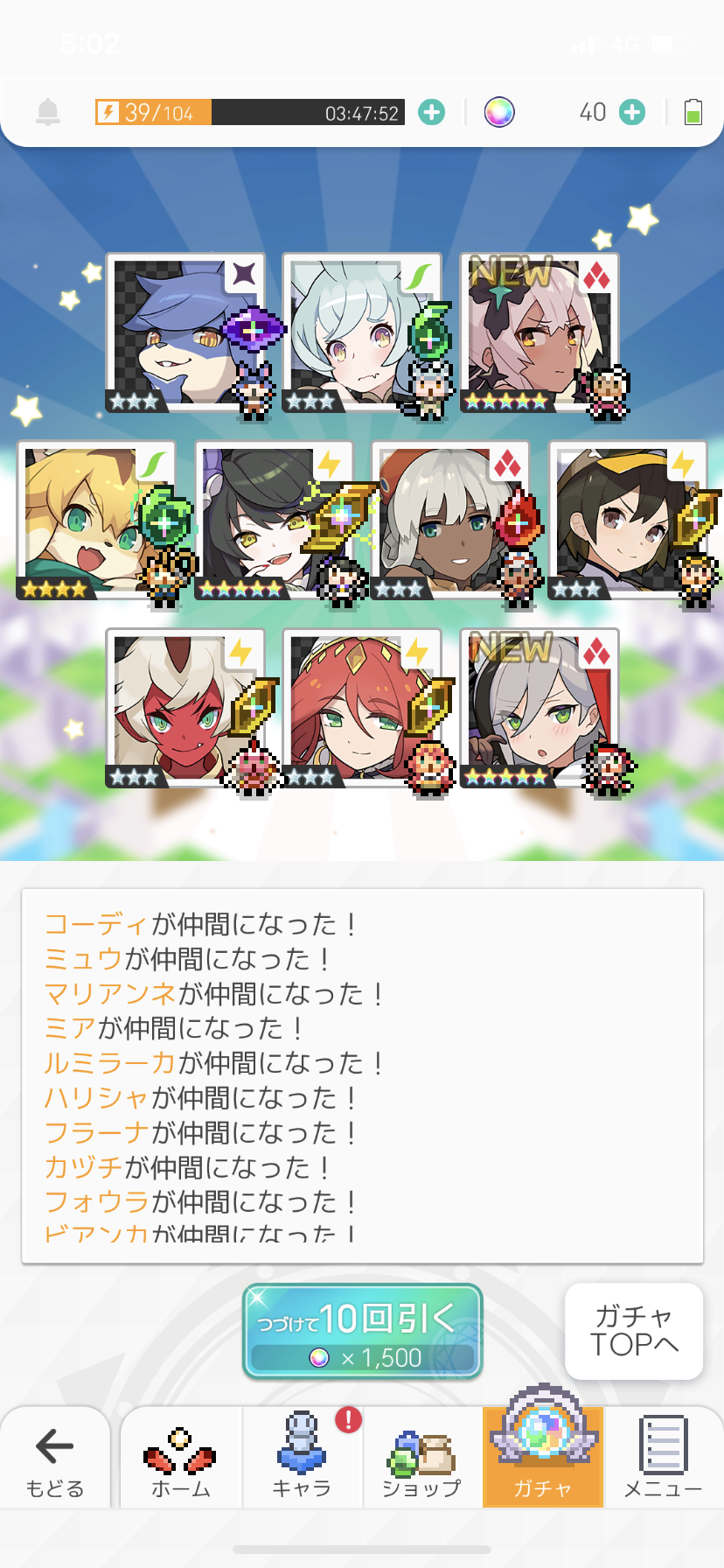This screenshot has width=724, height=1568.
Task: Open the ショップ shop tab
Action: coord(422,1457)
